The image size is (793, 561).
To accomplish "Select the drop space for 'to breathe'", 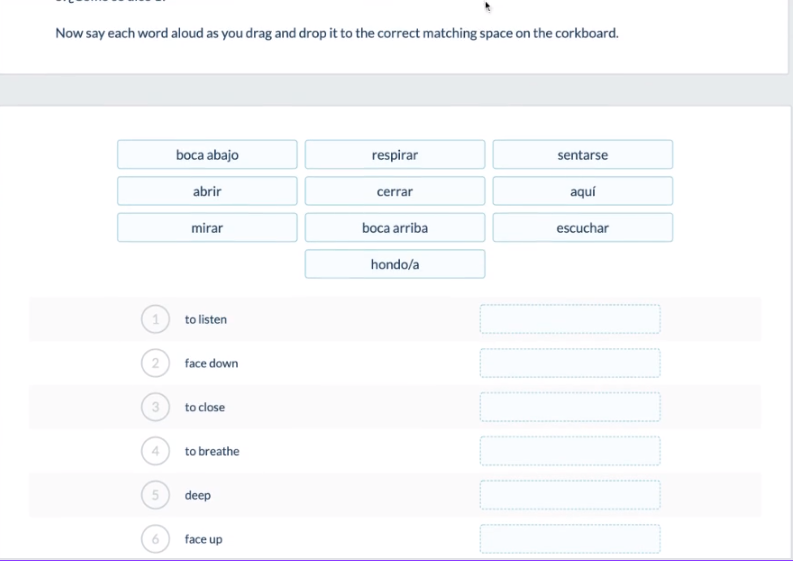I will (570, 451).
